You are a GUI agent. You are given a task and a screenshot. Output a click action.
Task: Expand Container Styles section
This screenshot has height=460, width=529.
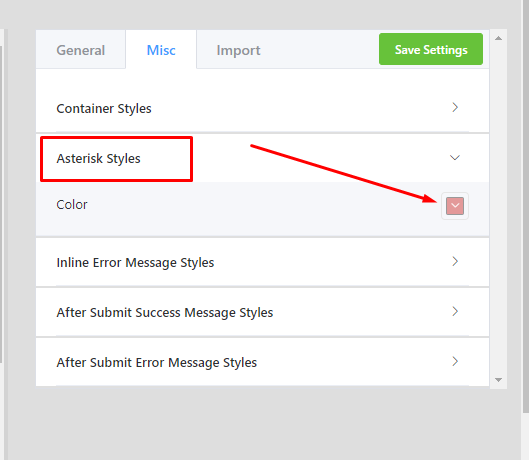click(262, 108)
